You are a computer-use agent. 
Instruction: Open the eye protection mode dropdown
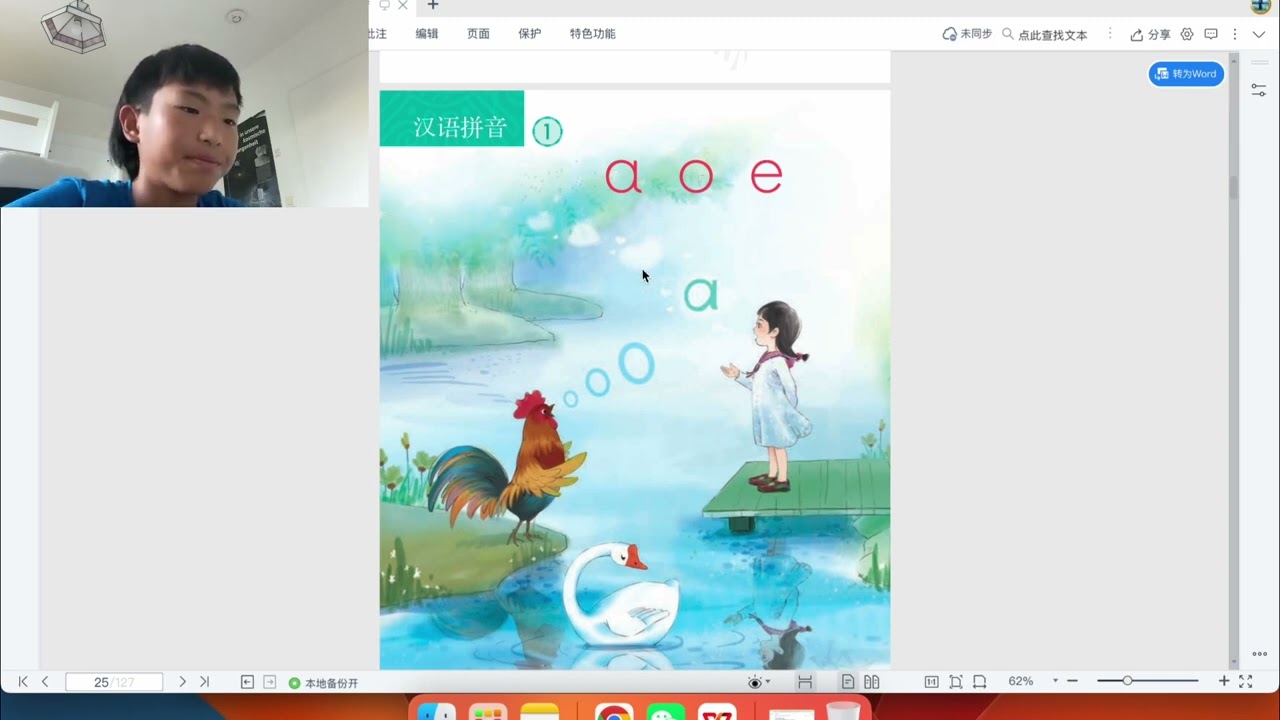pyautogui.click(x=759, y=682)
